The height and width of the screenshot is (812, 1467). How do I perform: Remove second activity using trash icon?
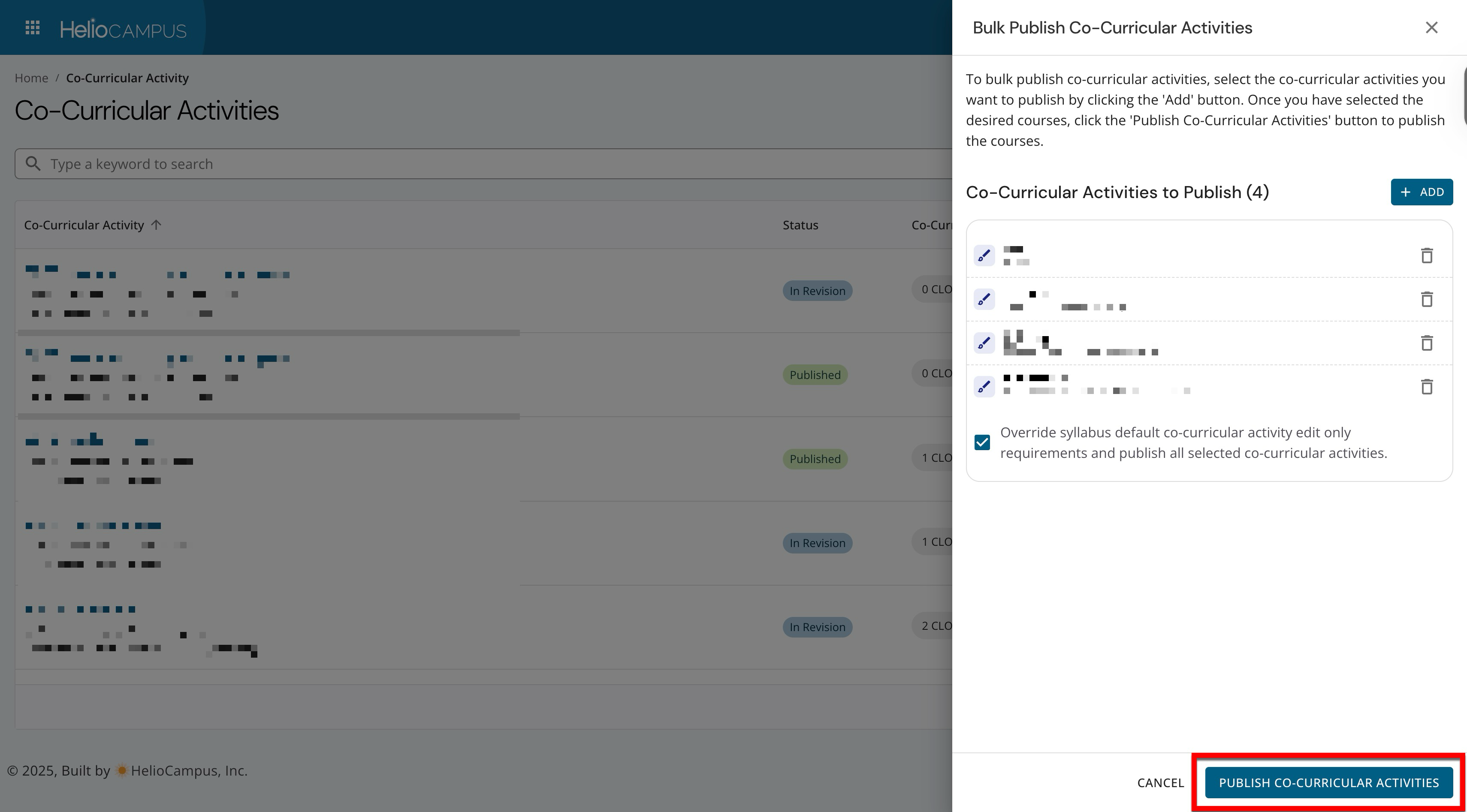pyautogui.click(x=1426, y=299)
